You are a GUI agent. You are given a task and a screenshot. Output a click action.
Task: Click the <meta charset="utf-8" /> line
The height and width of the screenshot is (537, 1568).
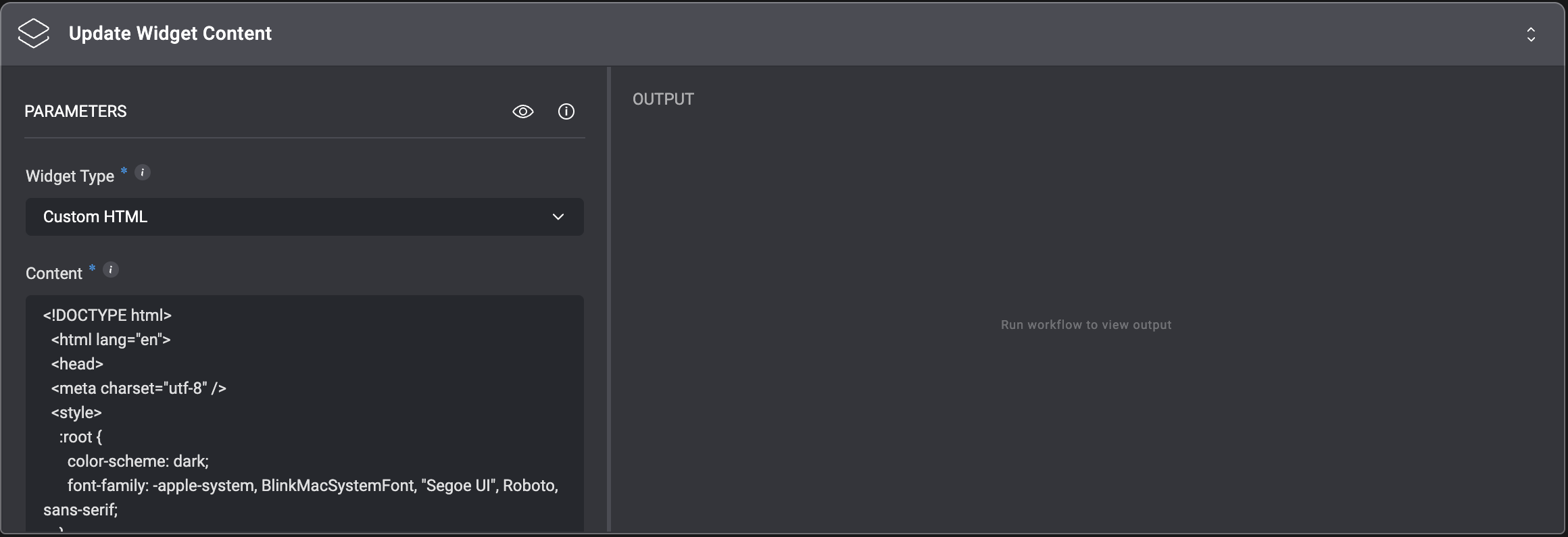tap(139, 388)
